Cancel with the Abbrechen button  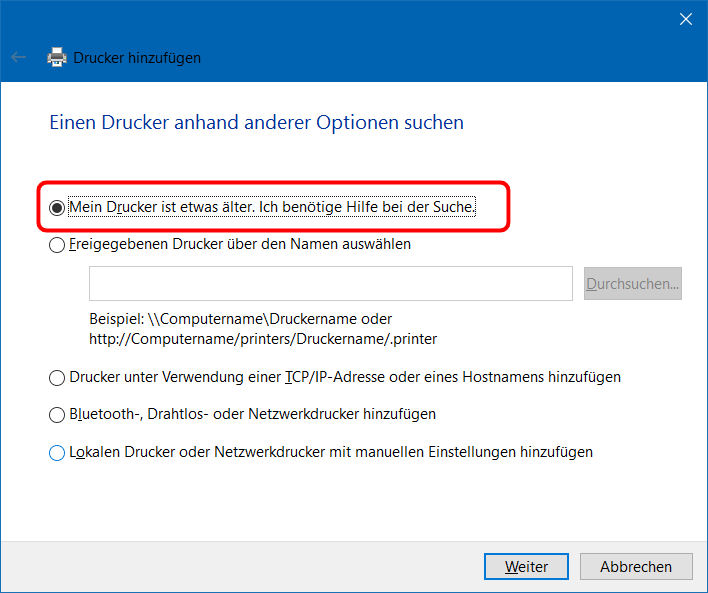tap(636, 566)
